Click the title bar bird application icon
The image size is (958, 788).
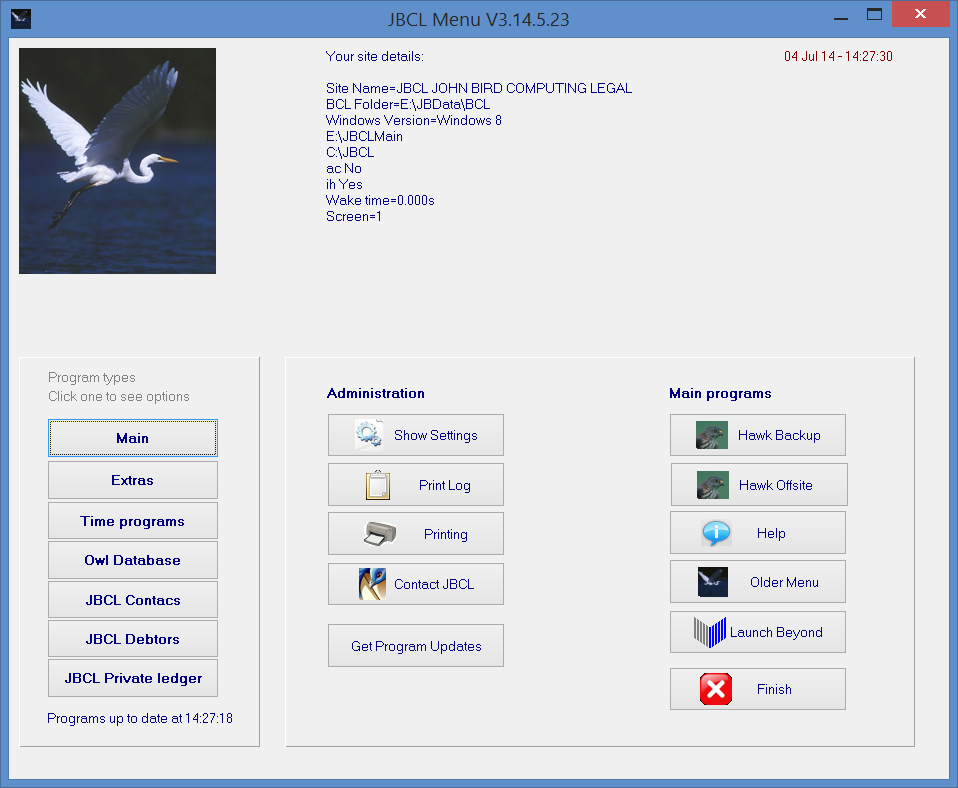tap(20, 18)
